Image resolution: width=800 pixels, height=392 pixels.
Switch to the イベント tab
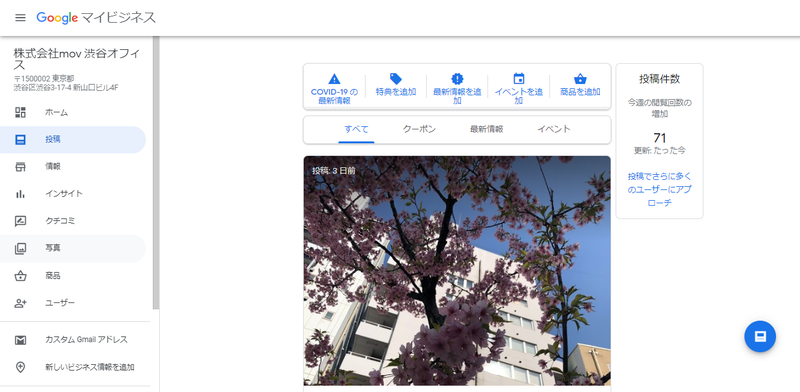click(554, 130)
